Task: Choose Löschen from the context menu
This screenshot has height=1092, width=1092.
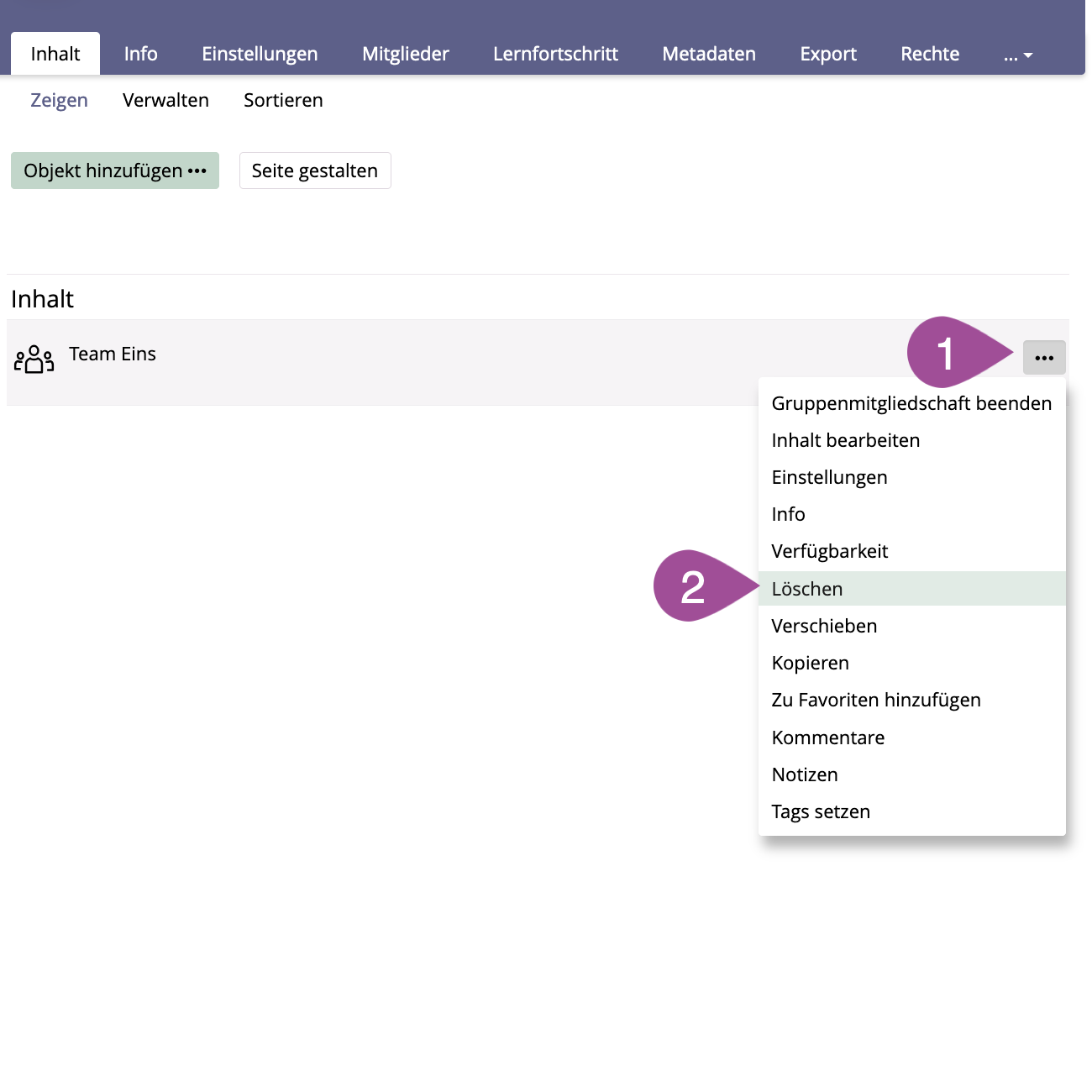Action: [806, 589]
